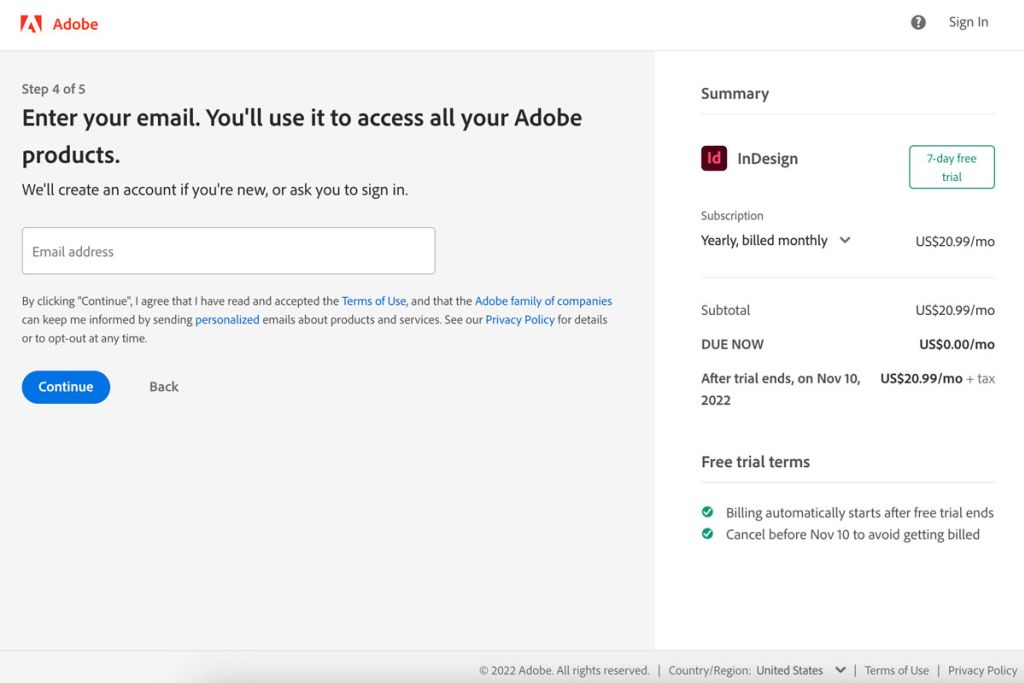Click the InDesign app icon

pyautogui.click(x=714, y=158)
